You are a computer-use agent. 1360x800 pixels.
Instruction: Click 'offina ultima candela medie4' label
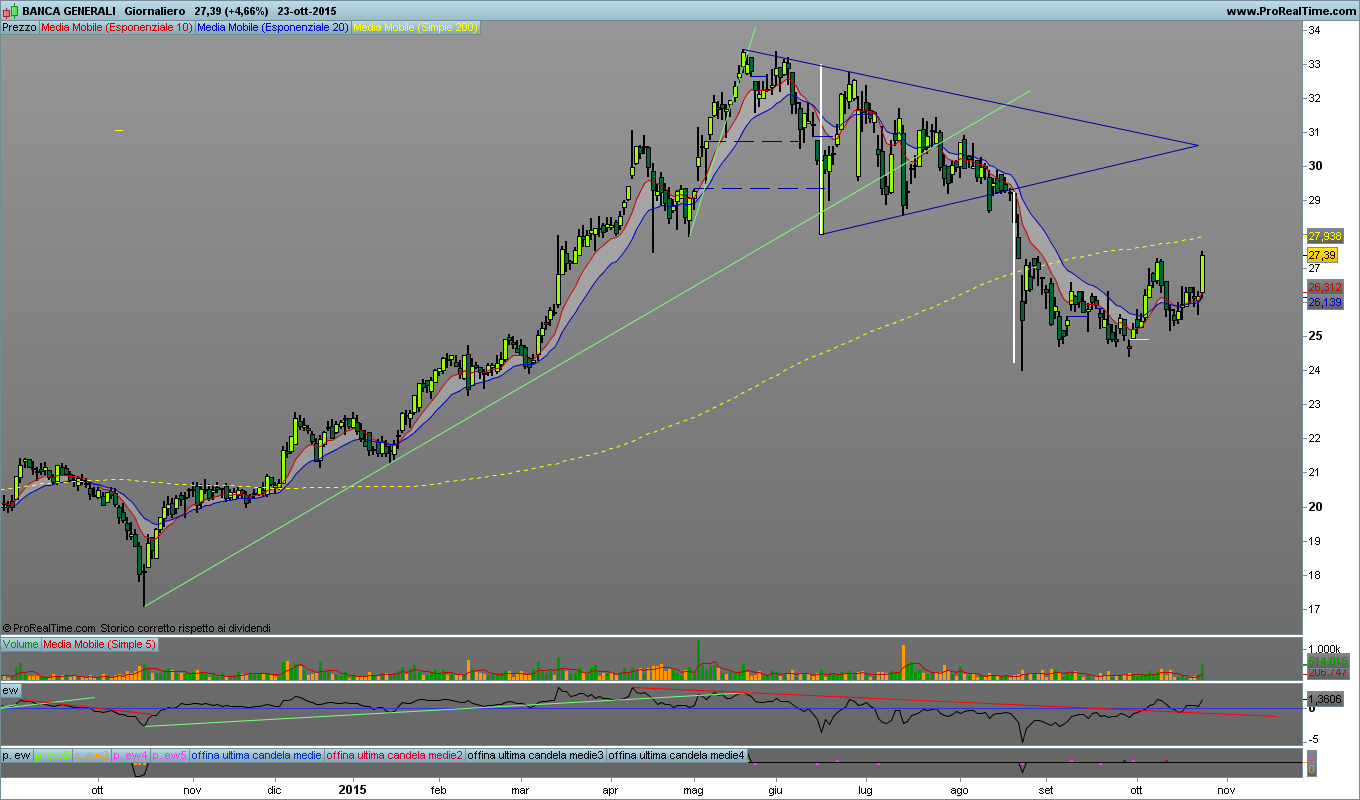[x=677, y=756]
